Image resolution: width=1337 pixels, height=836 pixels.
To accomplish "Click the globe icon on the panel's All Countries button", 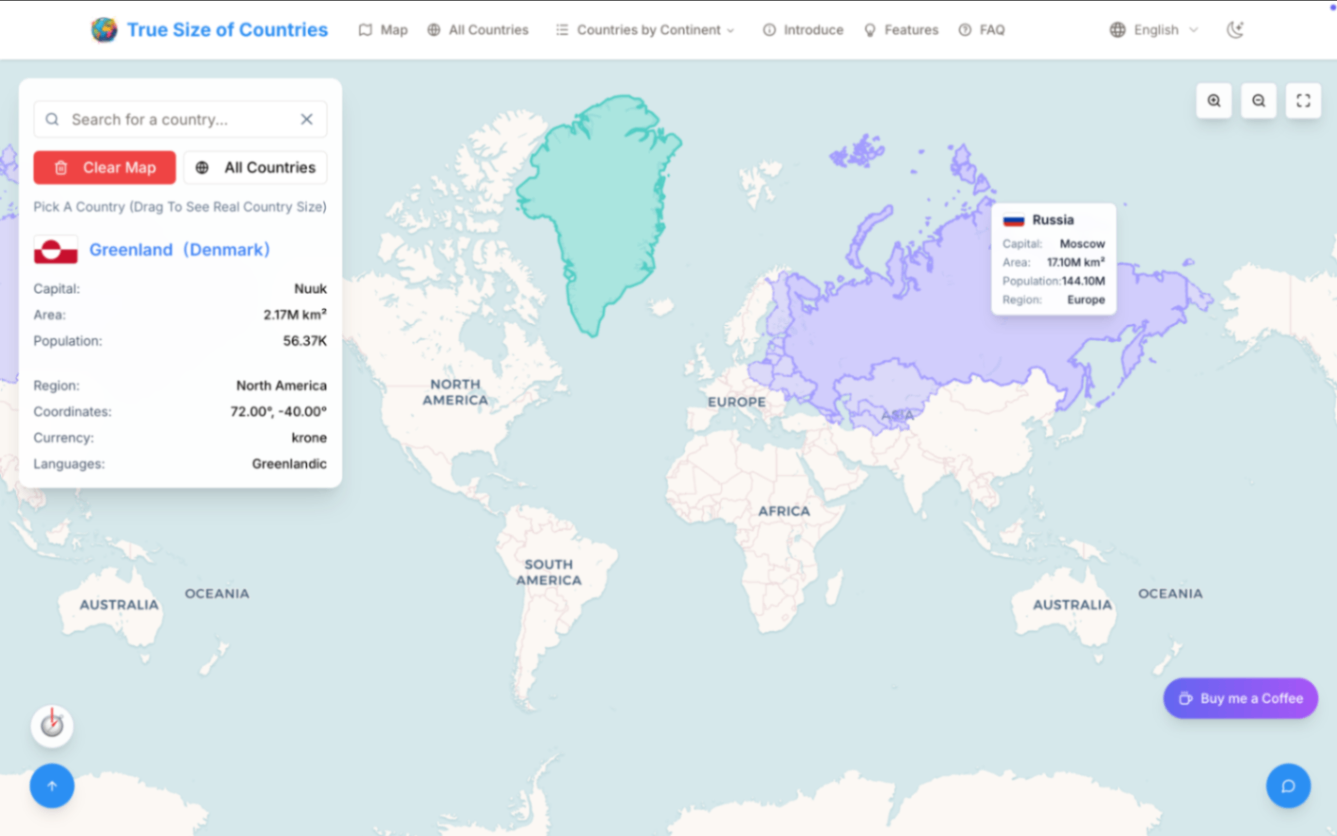I will (202, 168).
